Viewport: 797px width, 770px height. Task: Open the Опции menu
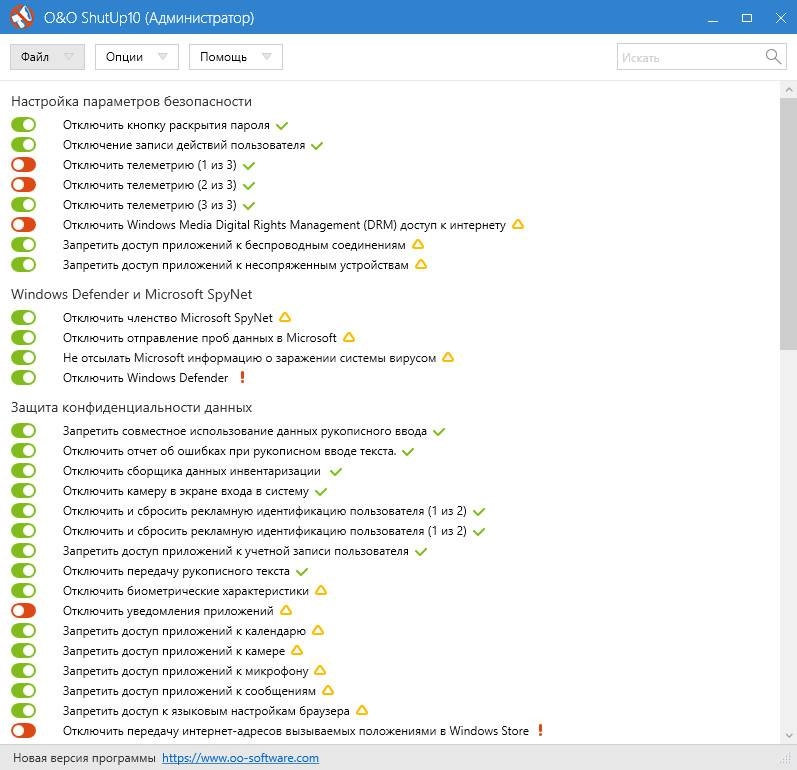point(137,56)
